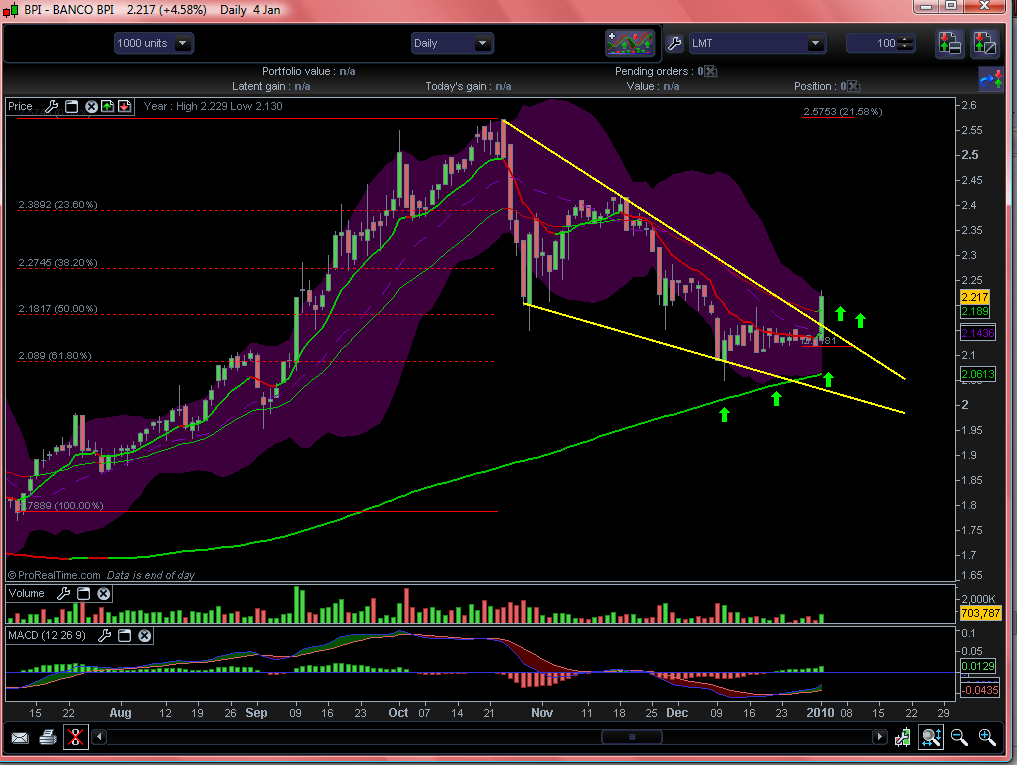The width and height of the screenshot is (1017, 765).
Task: Click the green up-arrow icon in Price panel
Action: click(x=108, y=106)
